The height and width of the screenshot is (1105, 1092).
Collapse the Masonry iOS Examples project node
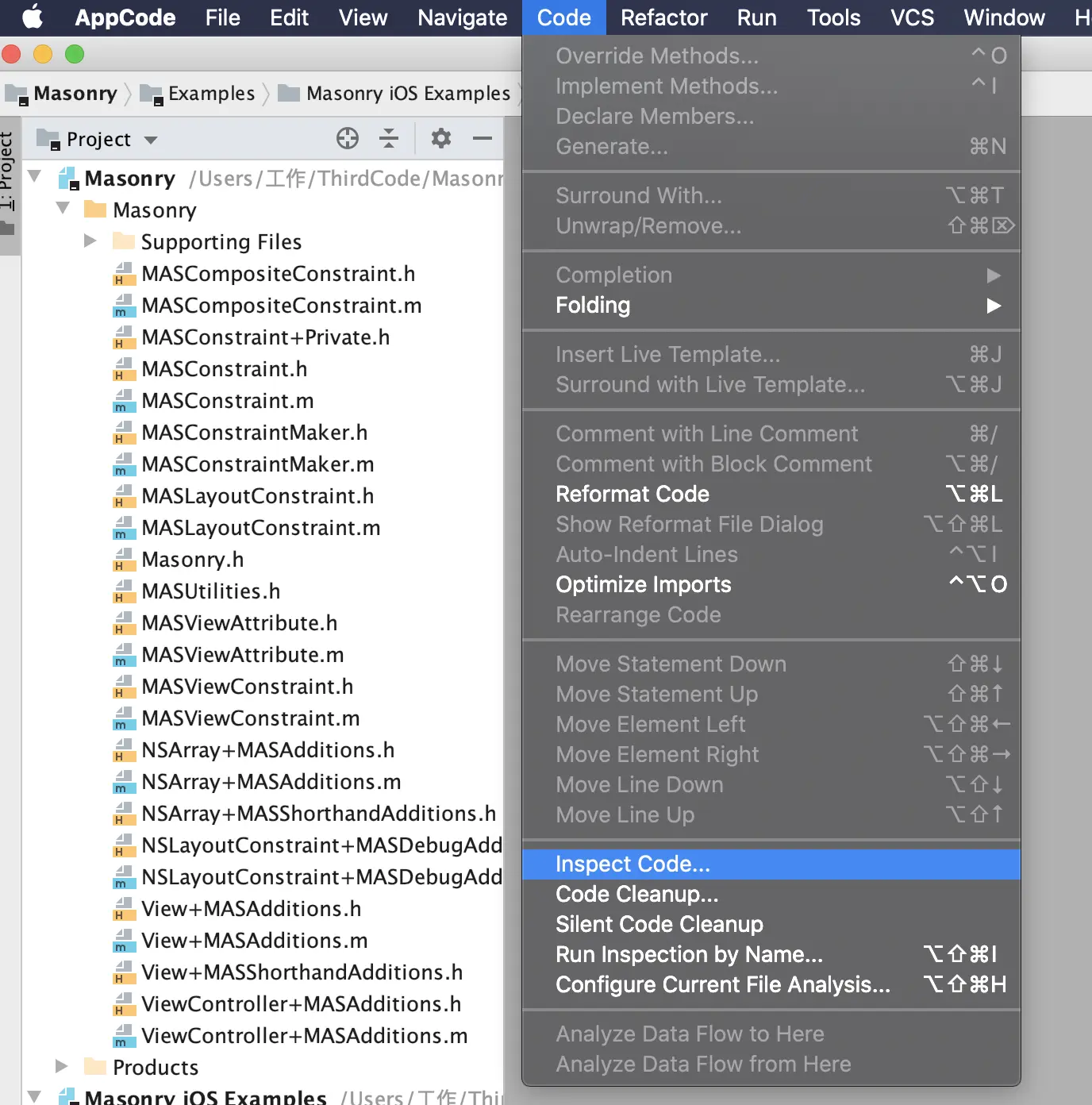point(35,1096)
